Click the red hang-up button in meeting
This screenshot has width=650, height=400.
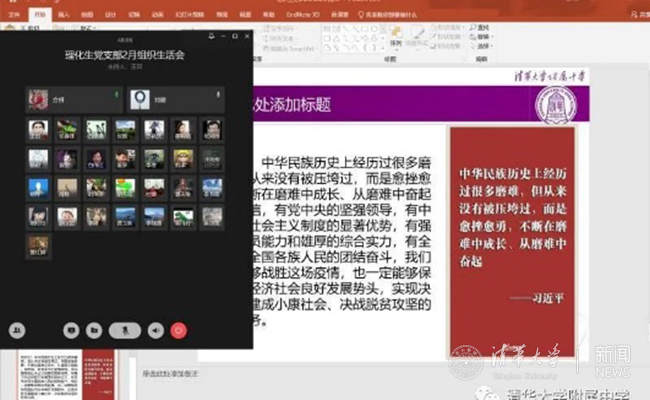(180, 327)
